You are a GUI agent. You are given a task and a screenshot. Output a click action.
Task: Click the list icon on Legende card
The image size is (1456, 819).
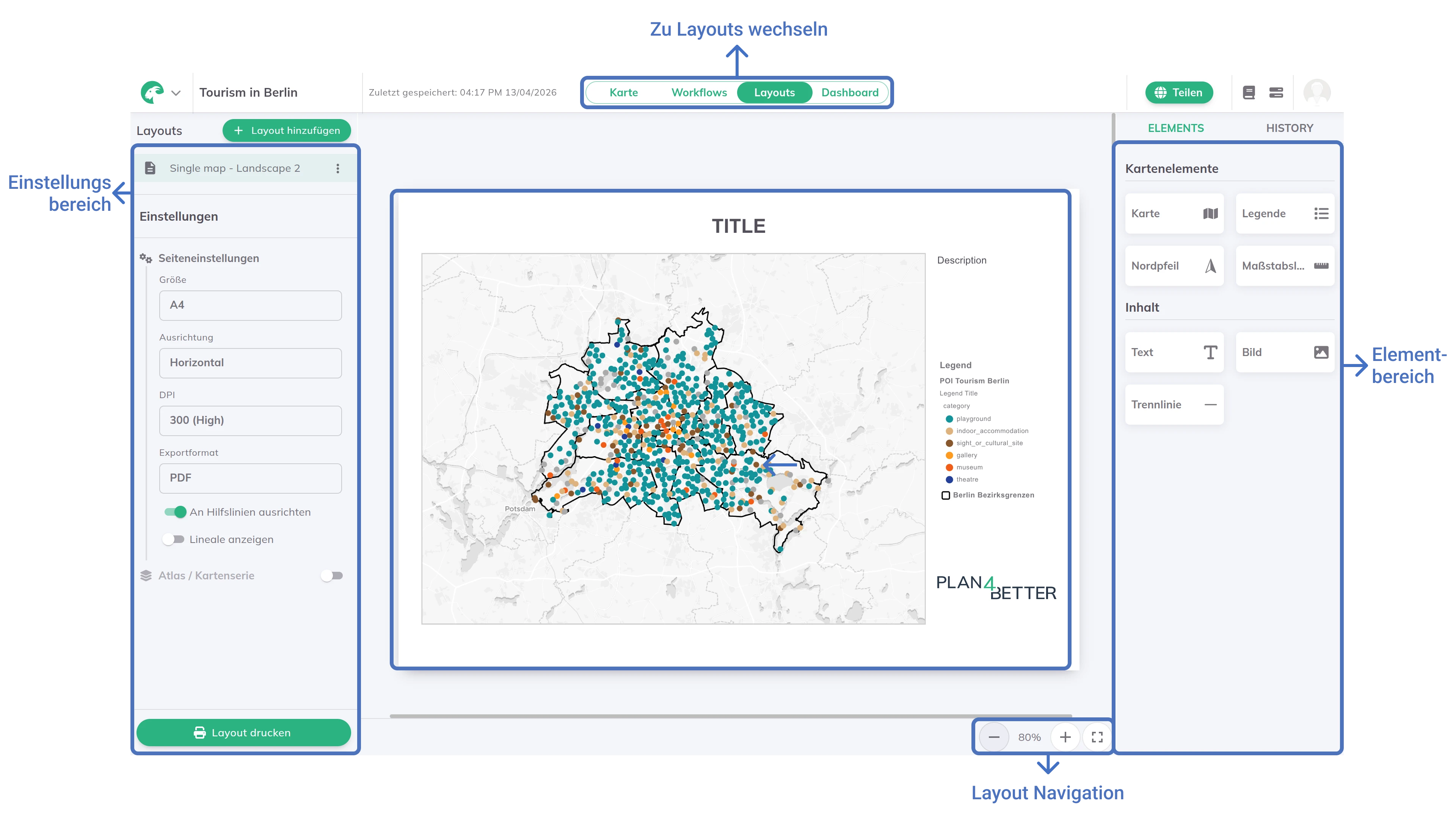click(x=1321, y=213)
